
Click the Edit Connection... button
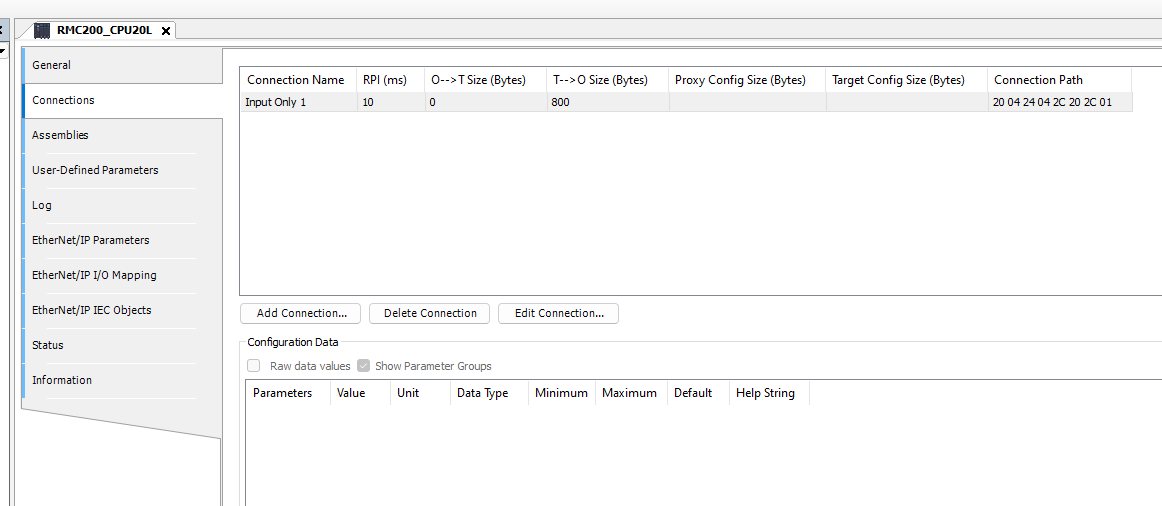[558, 313]
